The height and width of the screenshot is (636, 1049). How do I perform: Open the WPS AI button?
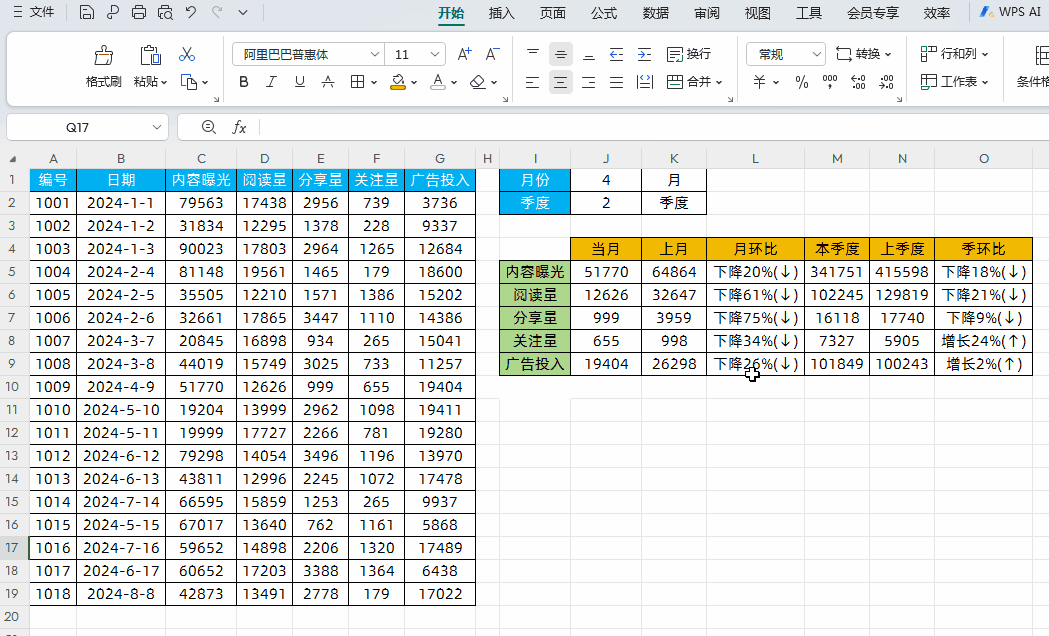(1010, 12)
